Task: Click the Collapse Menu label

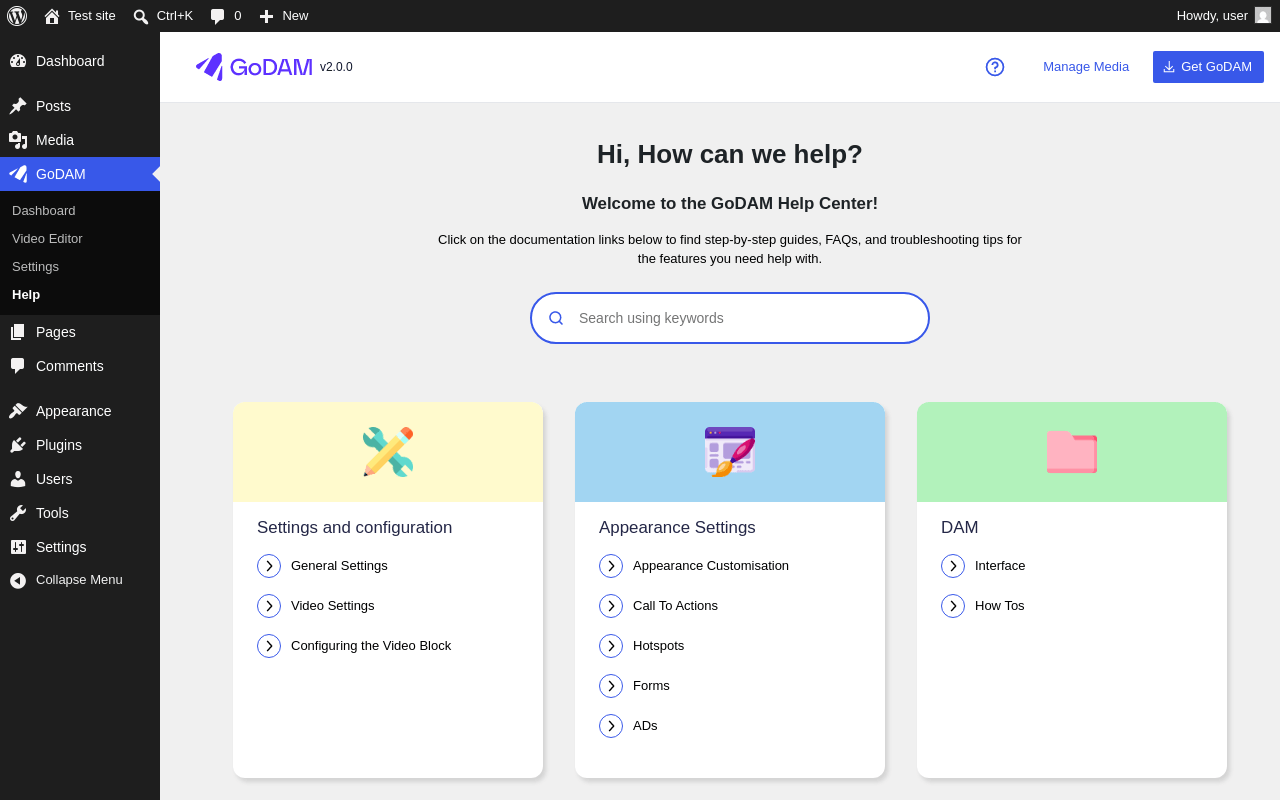Action: coord(79,580)
